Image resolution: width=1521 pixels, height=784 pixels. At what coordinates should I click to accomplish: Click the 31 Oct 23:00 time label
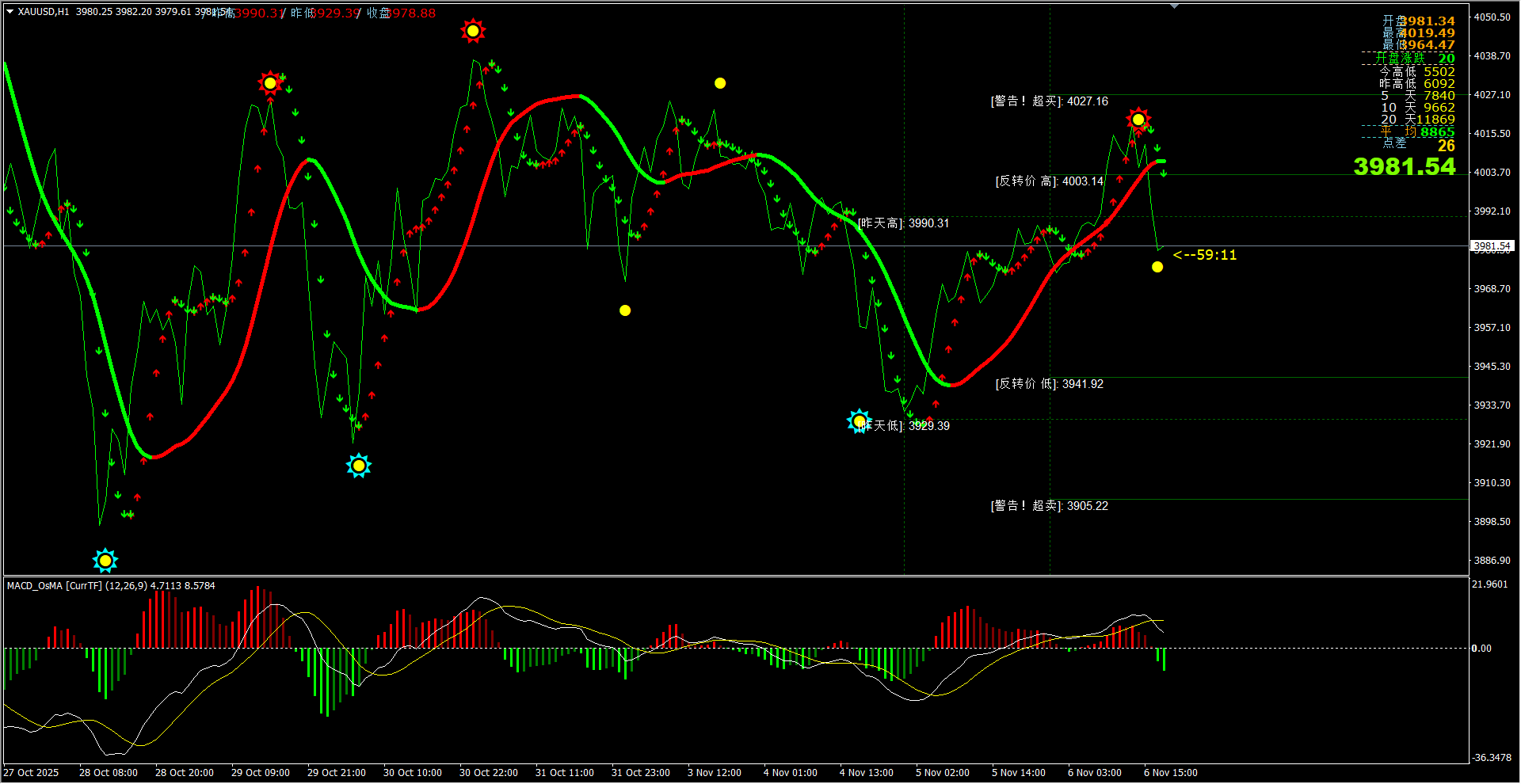[641, 773]
